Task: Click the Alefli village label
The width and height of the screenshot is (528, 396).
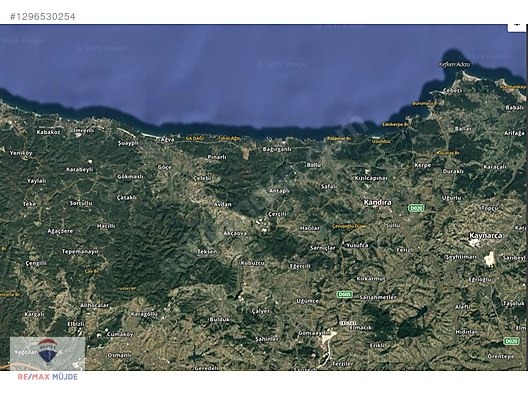Action: click(462, 307)
